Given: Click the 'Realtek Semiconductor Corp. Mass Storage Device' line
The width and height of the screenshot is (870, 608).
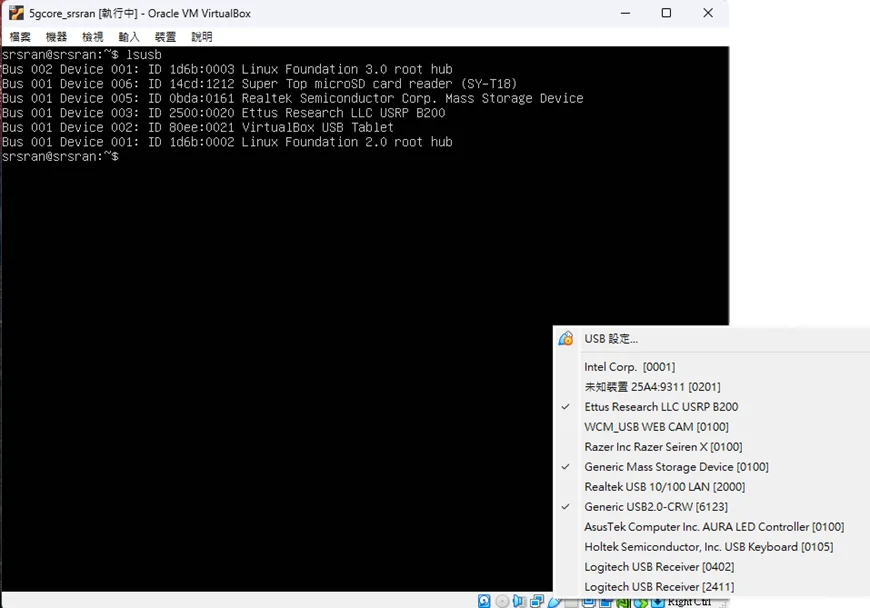Looking at the screenshot, I should coord(292,98).
